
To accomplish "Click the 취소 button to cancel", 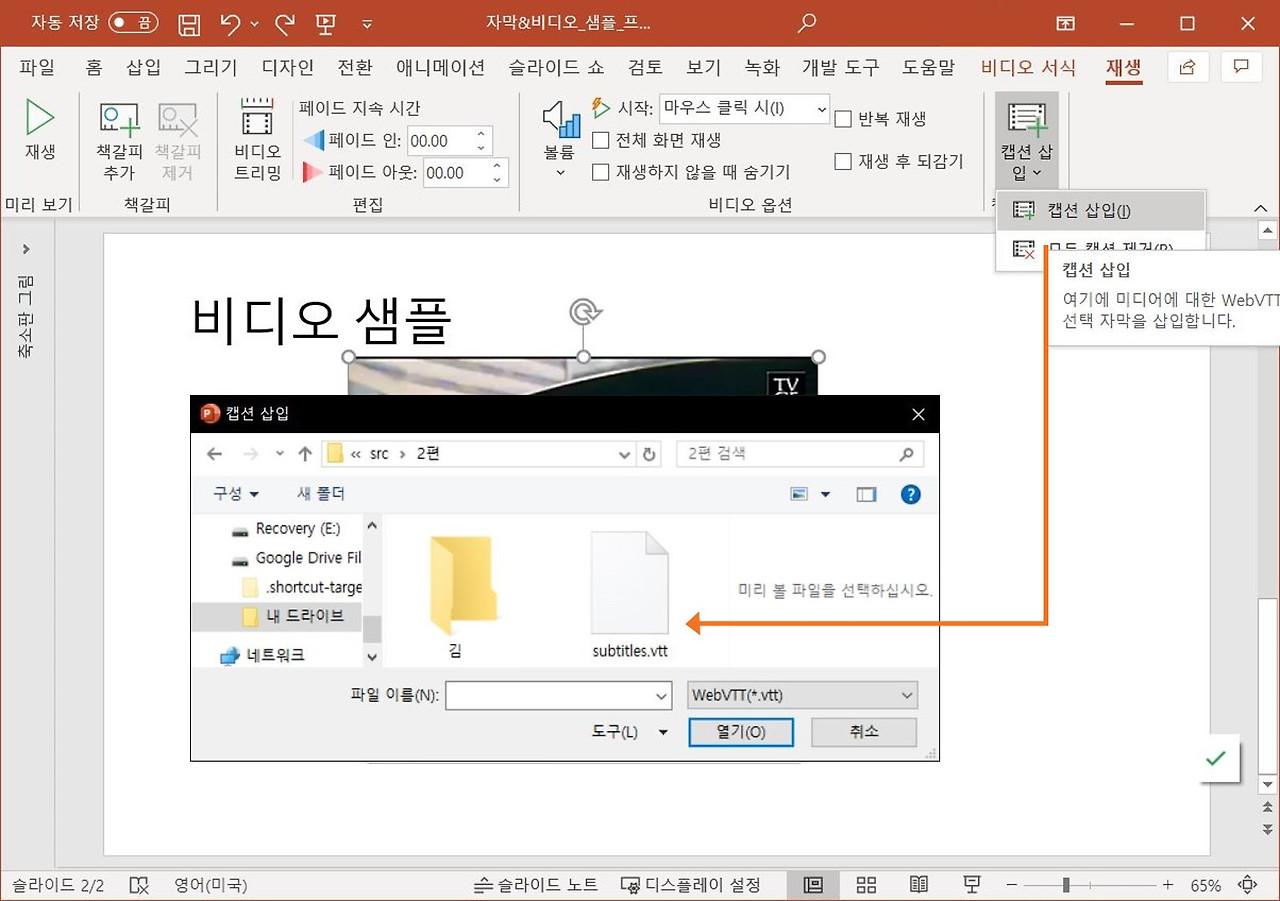I will click(x=863, y=731).
